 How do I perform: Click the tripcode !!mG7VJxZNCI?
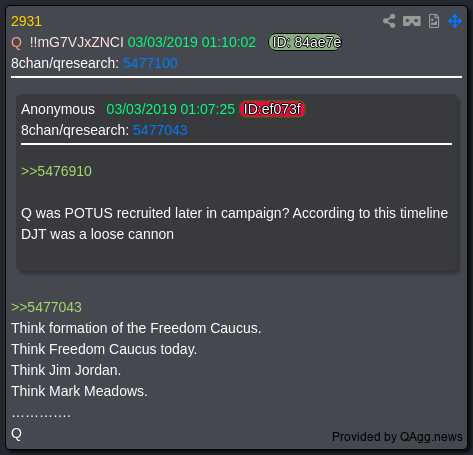tap(76, 42)
